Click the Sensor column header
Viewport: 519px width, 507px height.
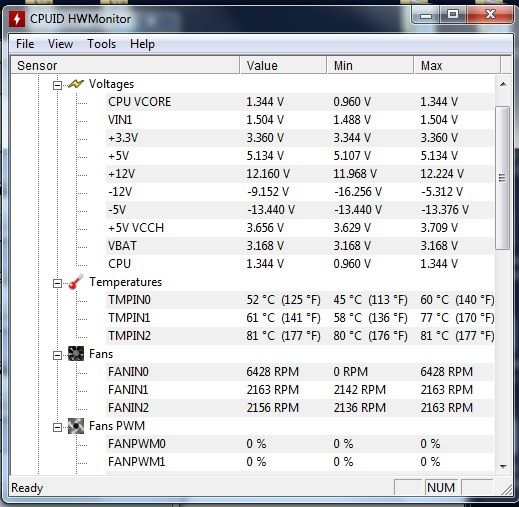(x=125, y=65)
